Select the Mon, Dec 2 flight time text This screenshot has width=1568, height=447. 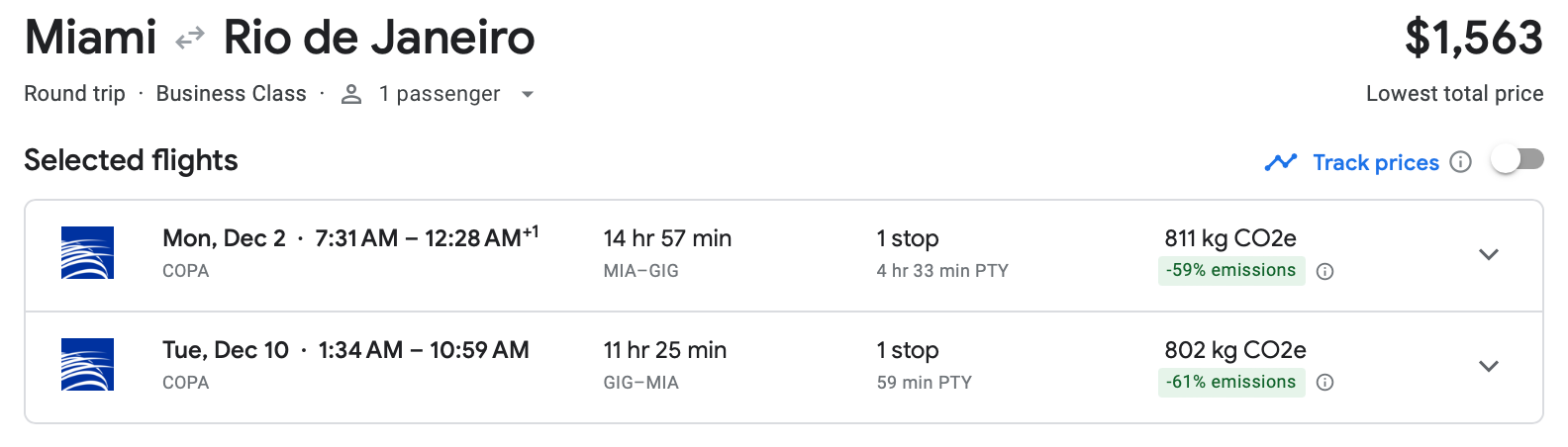point(349,238)
